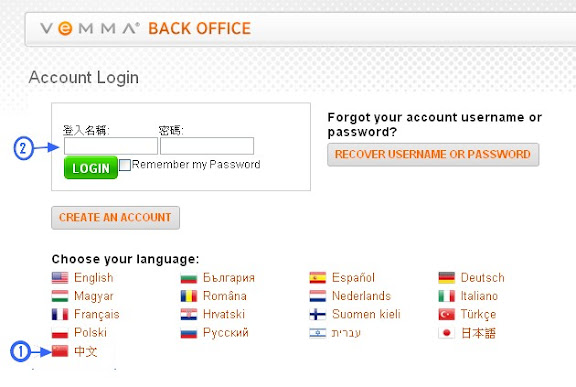Select the Italiano language link
This screenshot has width=576, height=387.
[479, 296]
